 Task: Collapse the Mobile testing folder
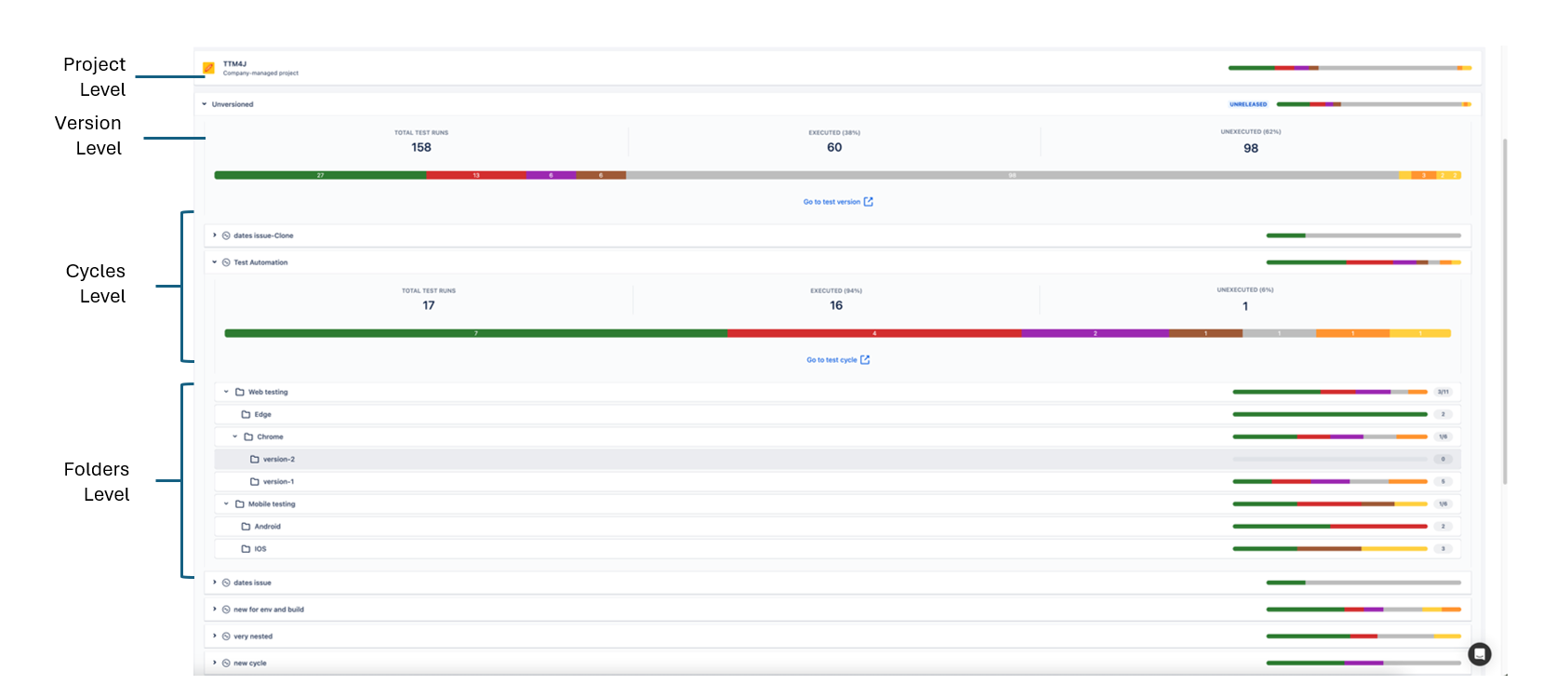tap(226, 503)
